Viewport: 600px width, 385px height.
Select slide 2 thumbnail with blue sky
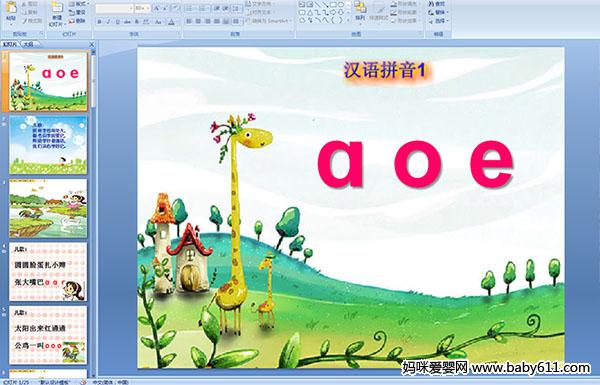[x=48, y=145]
